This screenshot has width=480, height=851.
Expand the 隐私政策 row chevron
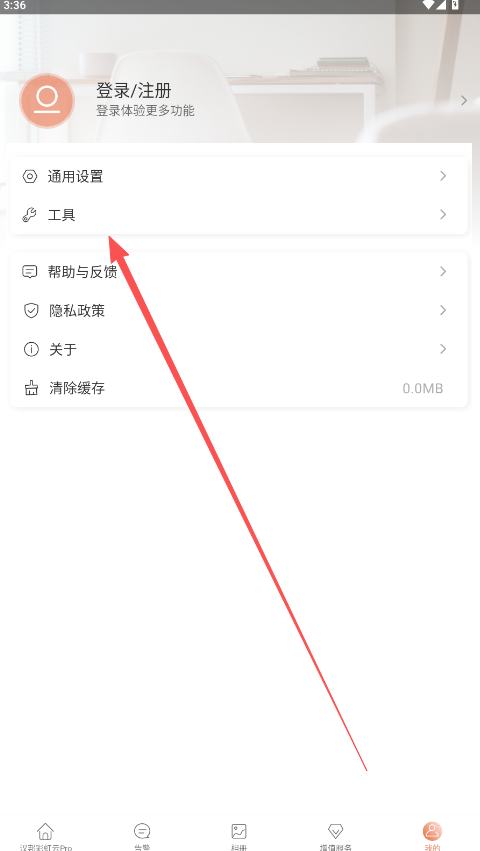(443, 310)
